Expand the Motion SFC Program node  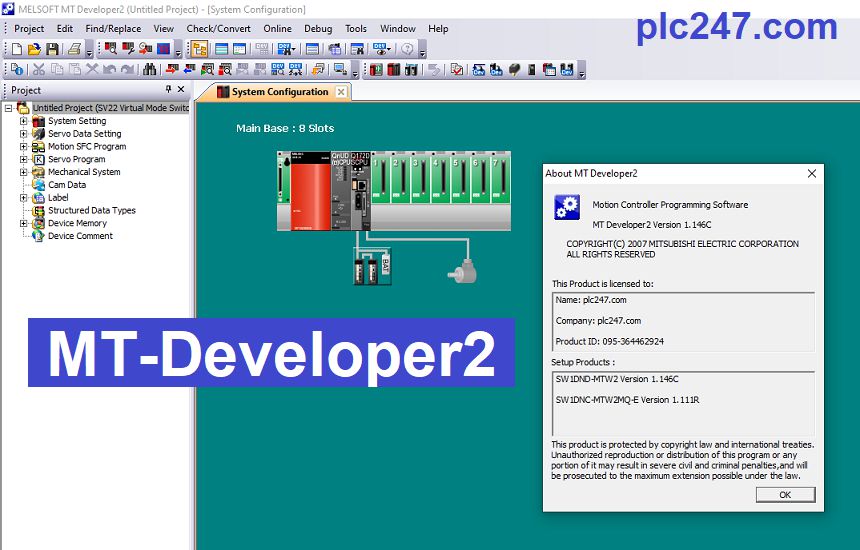(23, 146)
